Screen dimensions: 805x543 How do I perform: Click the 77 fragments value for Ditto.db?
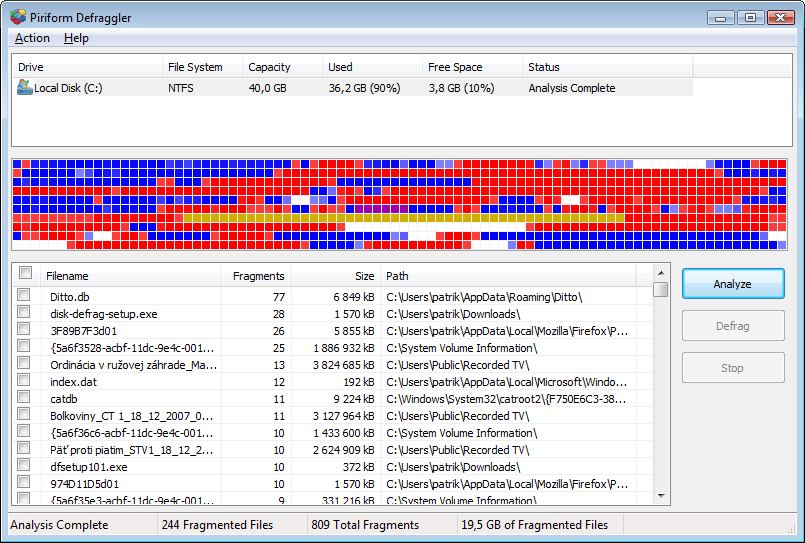click(x=279, y=297)
